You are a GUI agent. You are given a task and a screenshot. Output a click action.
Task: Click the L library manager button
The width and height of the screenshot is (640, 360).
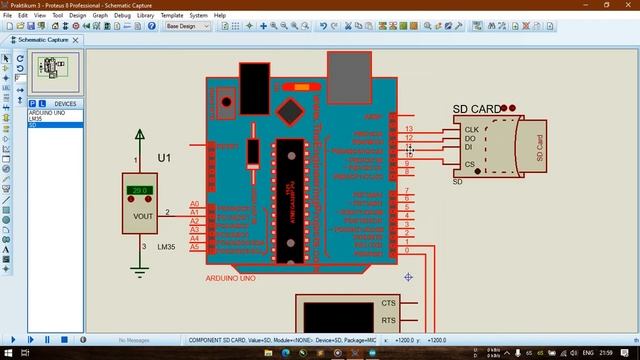click(x=42, y=104)
